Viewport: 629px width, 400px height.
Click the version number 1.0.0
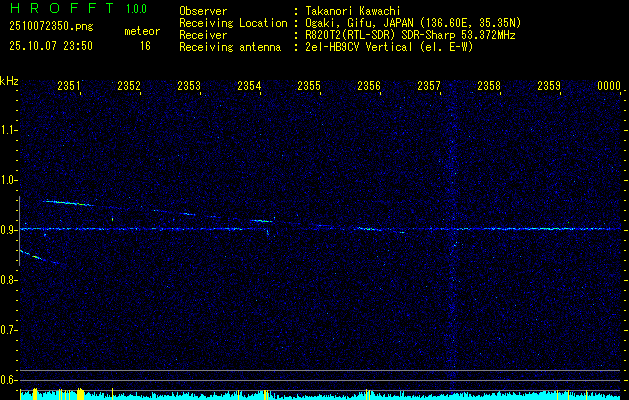pos(136,8)
